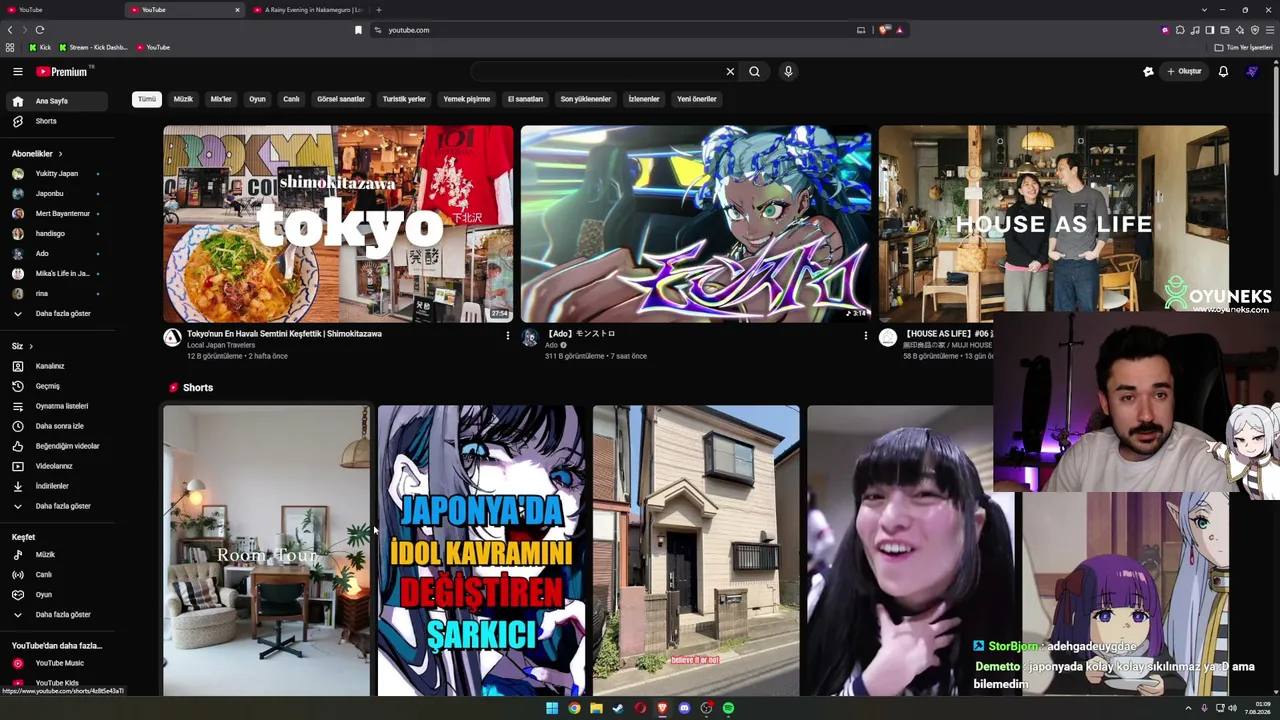Select the Mix'ler filter chip
This screenshot has height=720, width=1280.
[221, 99]
